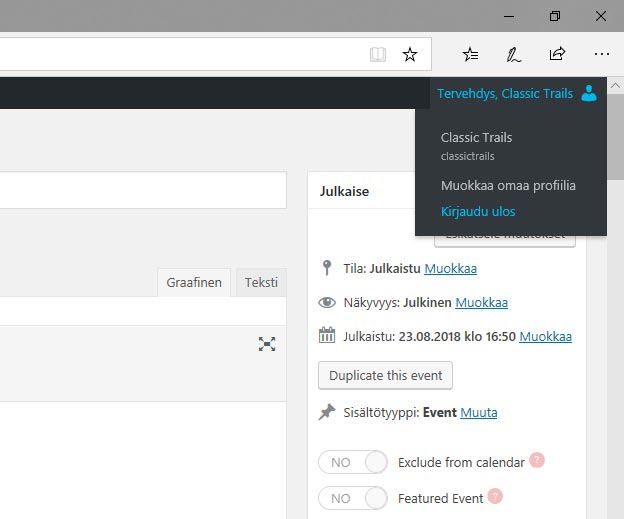Open the Edge favorites hub icon
Image resolution: width=624 pixels, height=519 pixels.
[x=471, y=54]
